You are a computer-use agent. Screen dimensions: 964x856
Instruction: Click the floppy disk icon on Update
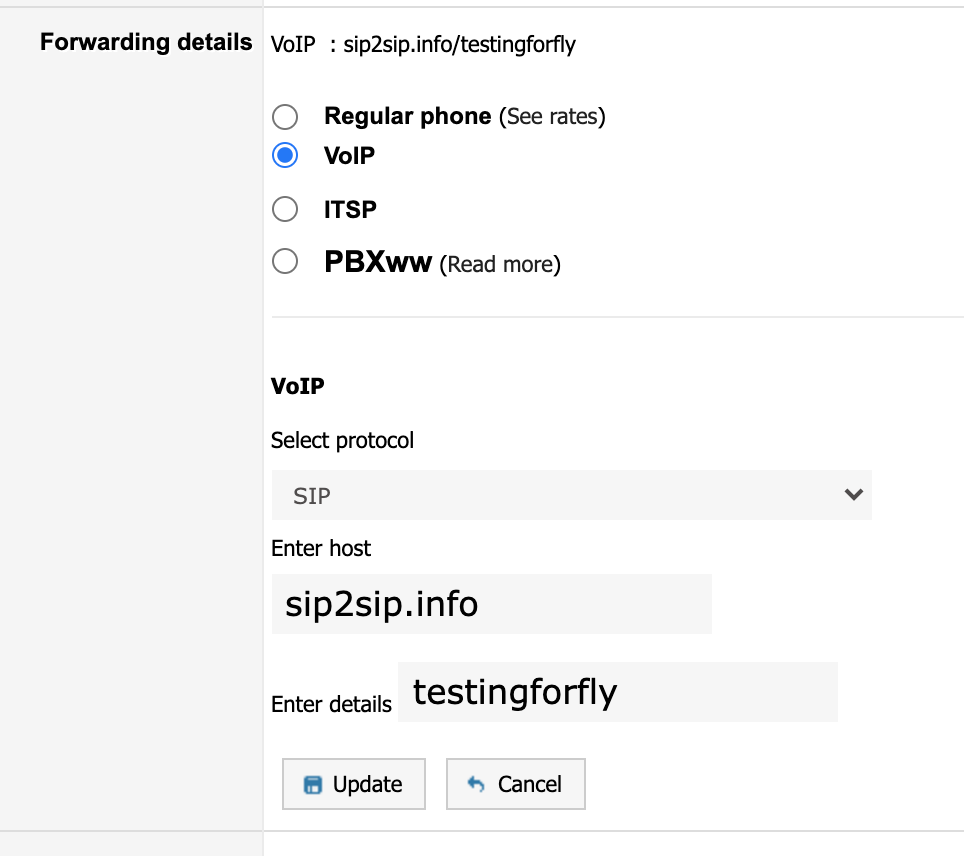coord(313,785)
